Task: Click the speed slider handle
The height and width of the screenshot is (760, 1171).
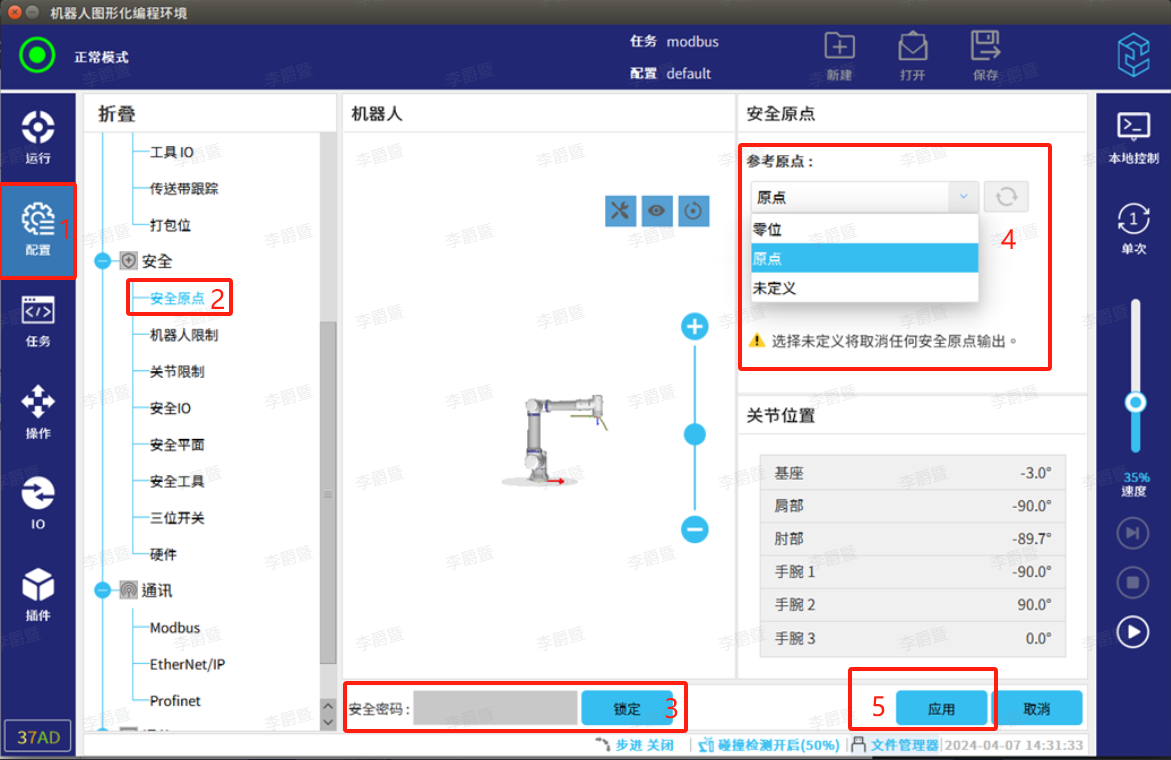Action: pyautogui.click(x=1135, y=402)
